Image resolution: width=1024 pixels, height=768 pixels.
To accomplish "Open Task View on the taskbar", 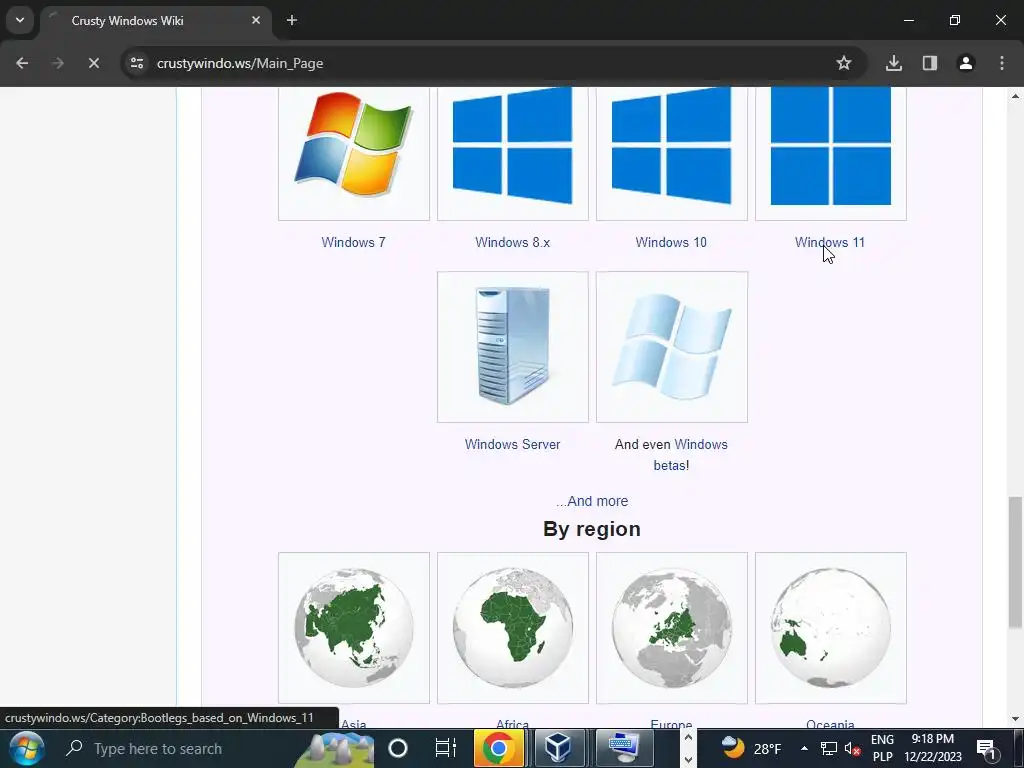I will (445, 748).
